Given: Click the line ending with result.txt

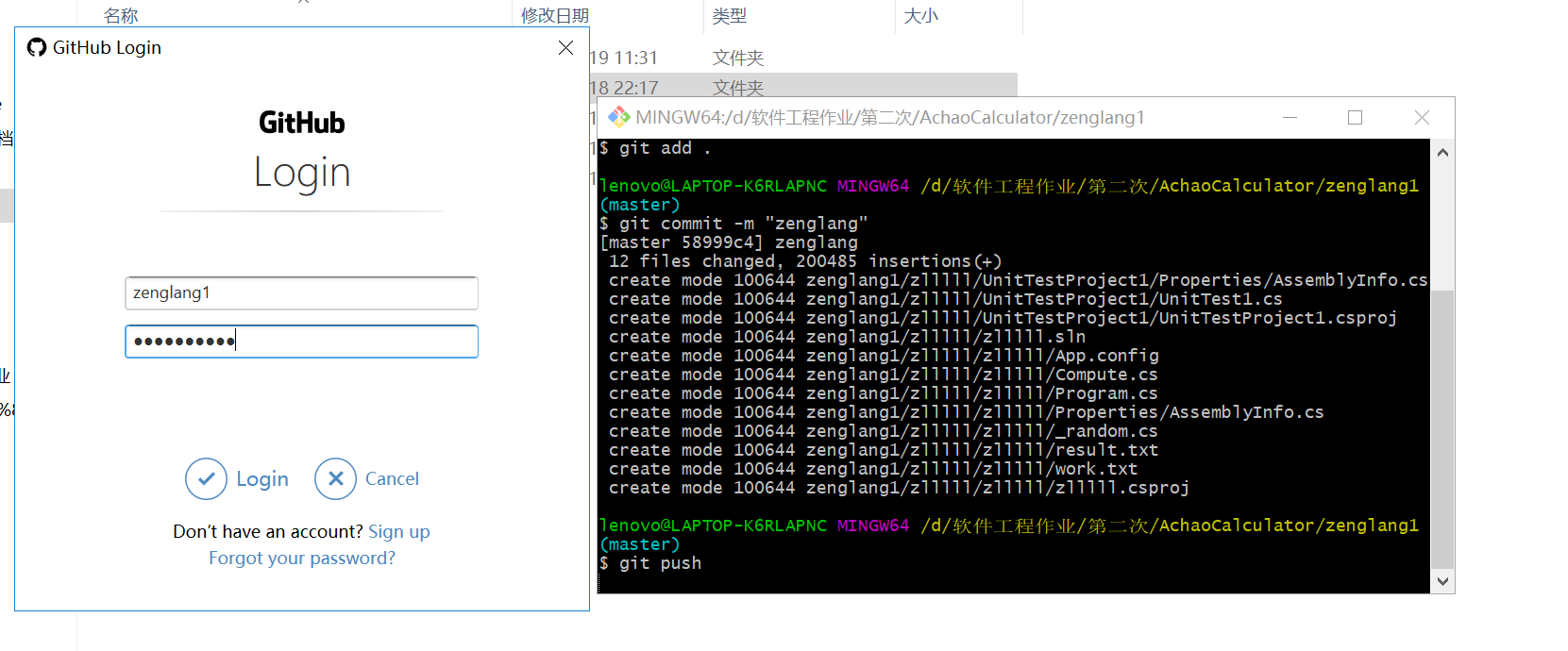Looking at the screenshot, I should (883, 450).
